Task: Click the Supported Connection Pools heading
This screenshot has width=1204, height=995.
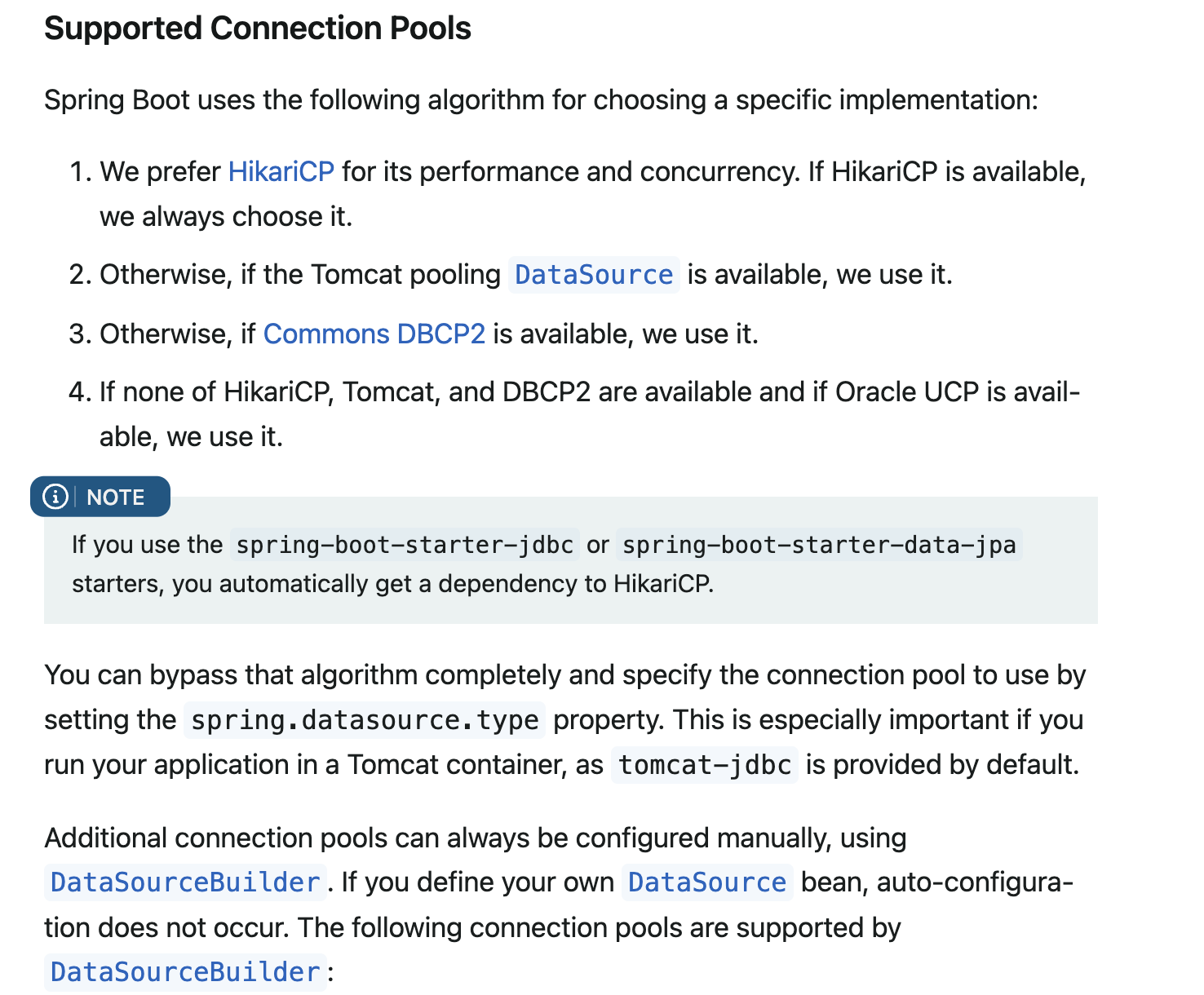Action: pyautogui.click(x=258, y=29)
